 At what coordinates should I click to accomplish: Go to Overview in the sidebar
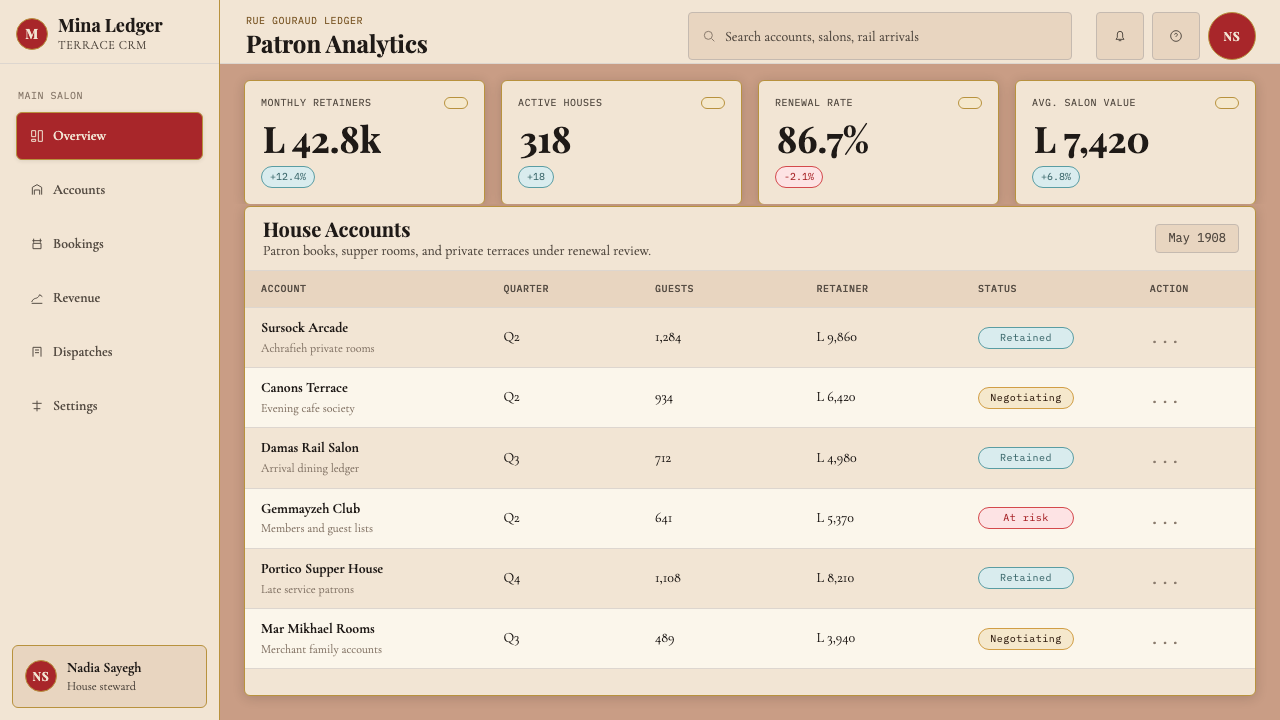[109, 136]
